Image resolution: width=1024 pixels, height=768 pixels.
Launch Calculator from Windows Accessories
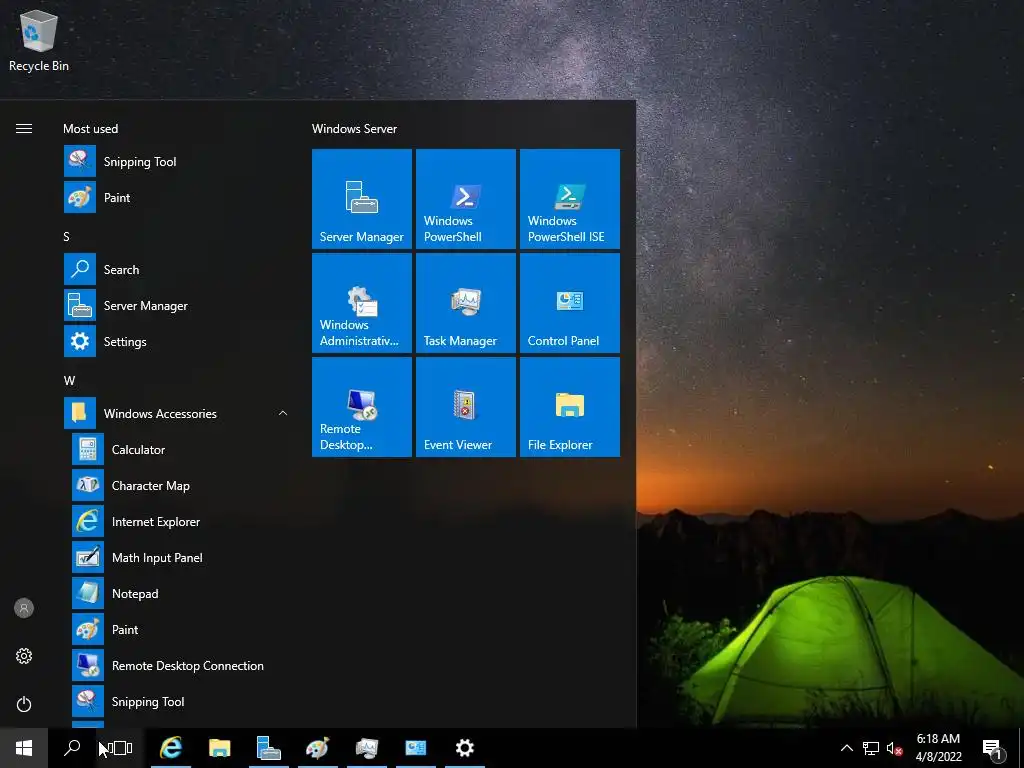[x=180, y=449]
